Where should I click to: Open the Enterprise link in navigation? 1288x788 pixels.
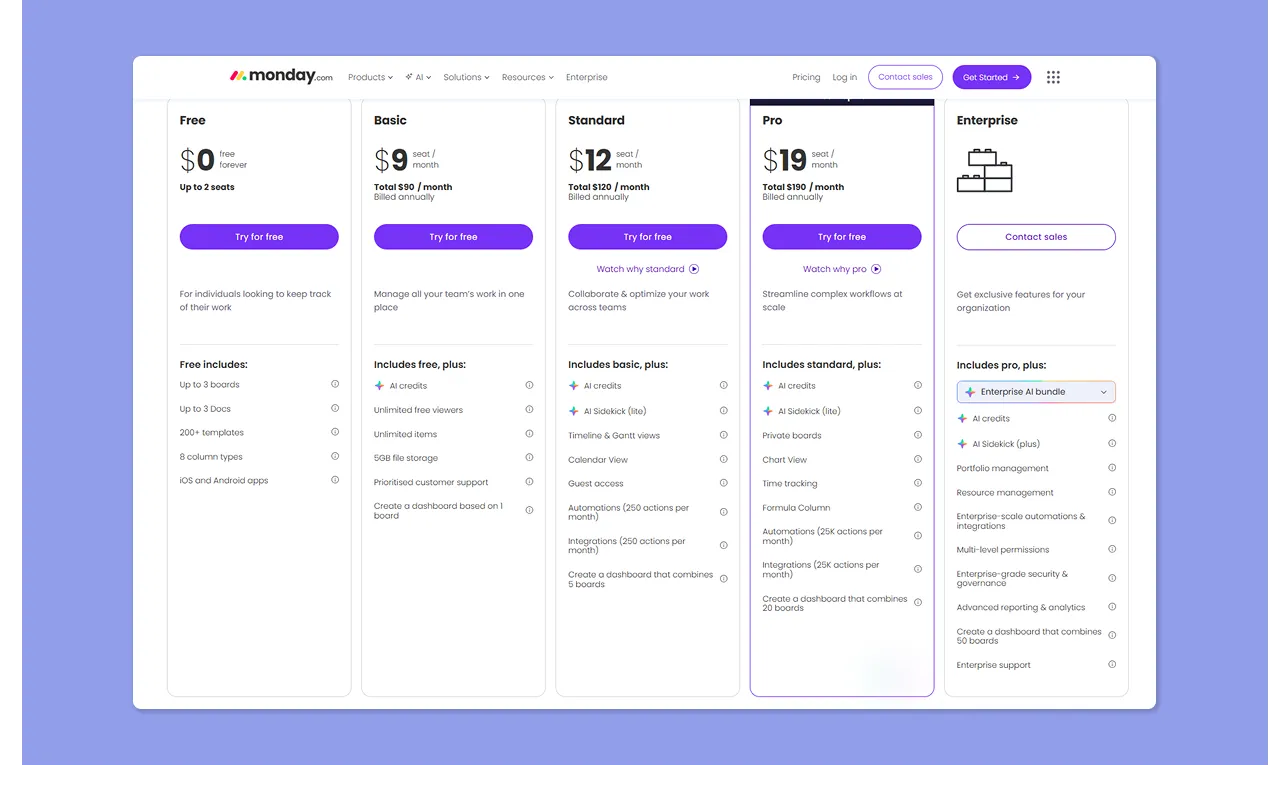point(587,77)
